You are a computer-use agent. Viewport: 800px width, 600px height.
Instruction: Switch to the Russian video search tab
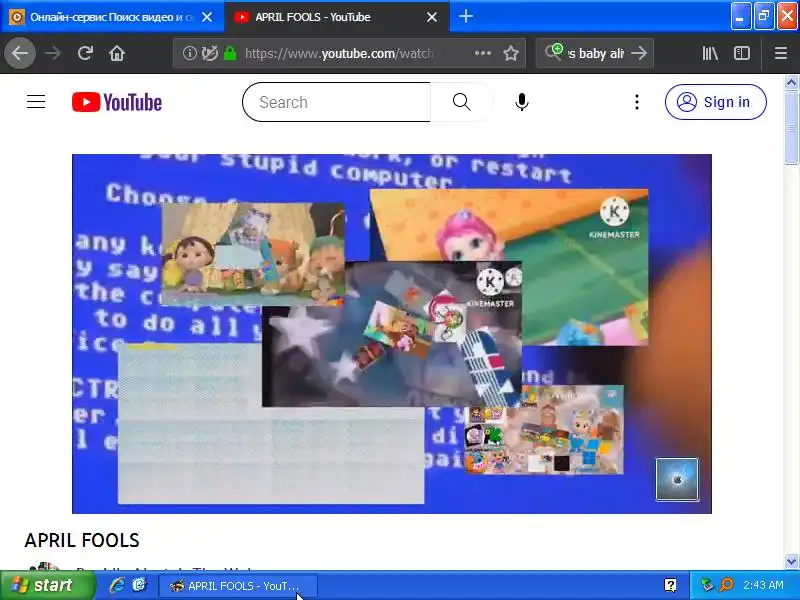tap(111, 17)
